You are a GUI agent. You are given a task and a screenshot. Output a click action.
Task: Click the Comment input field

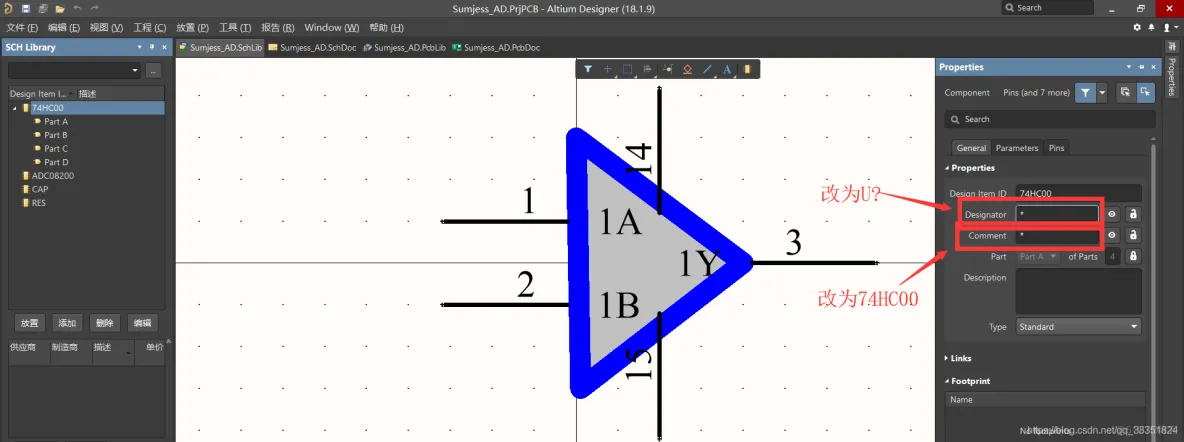point(1057,236)
